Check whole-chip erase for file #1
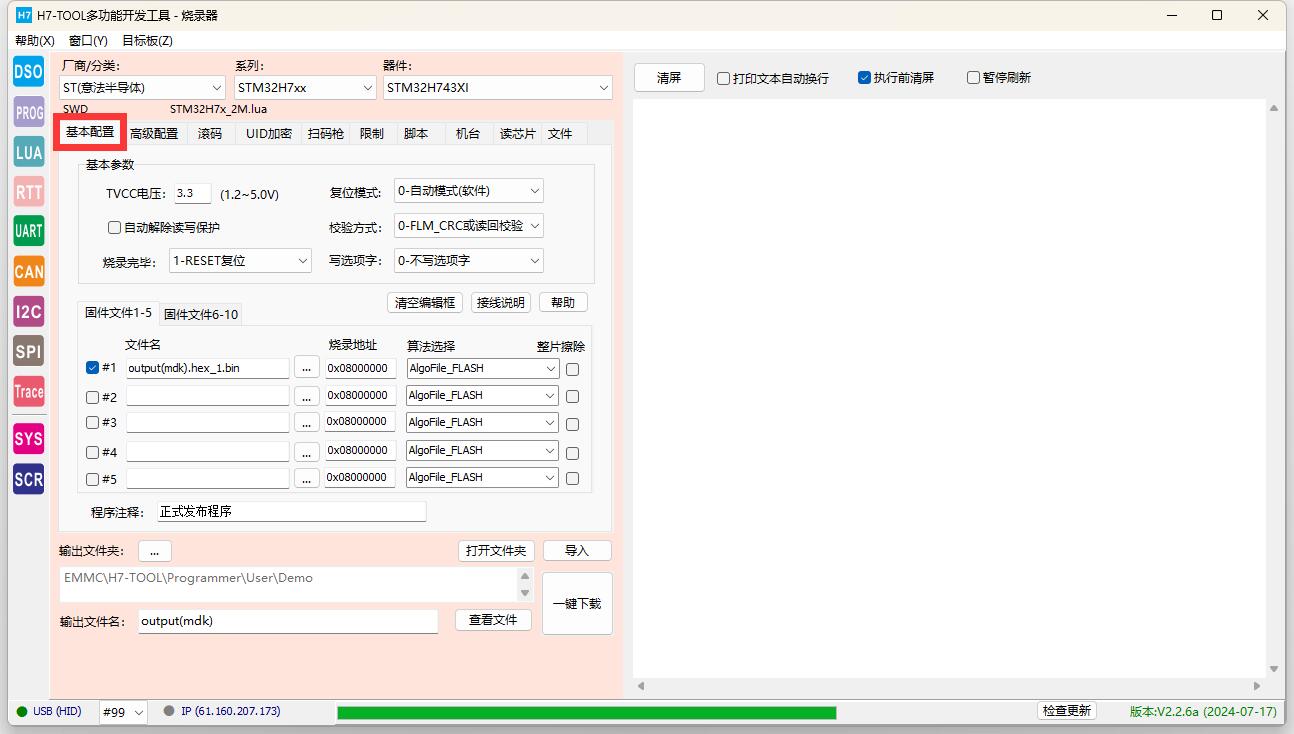The image size is (1294, 734). [x=572, y=369]
